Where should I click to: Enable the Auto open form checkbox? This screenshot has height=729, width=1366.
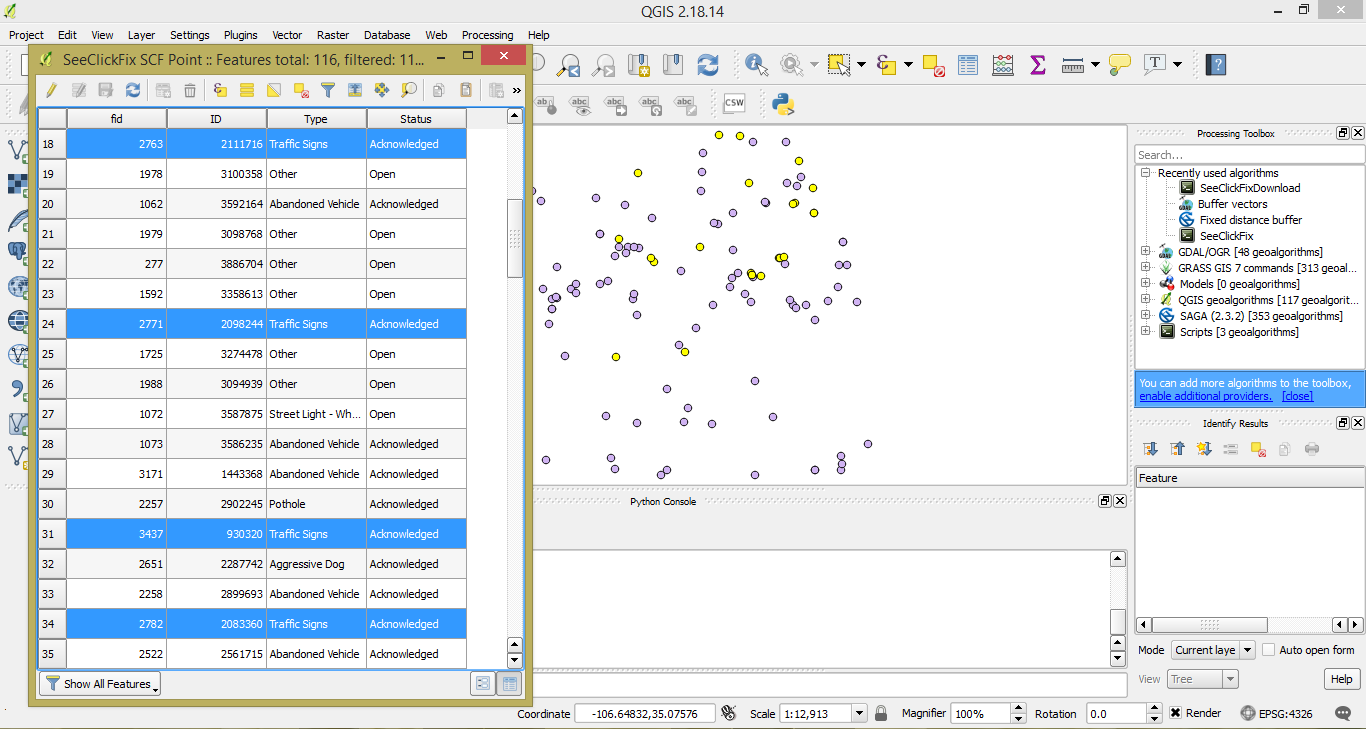point(1269,650)
